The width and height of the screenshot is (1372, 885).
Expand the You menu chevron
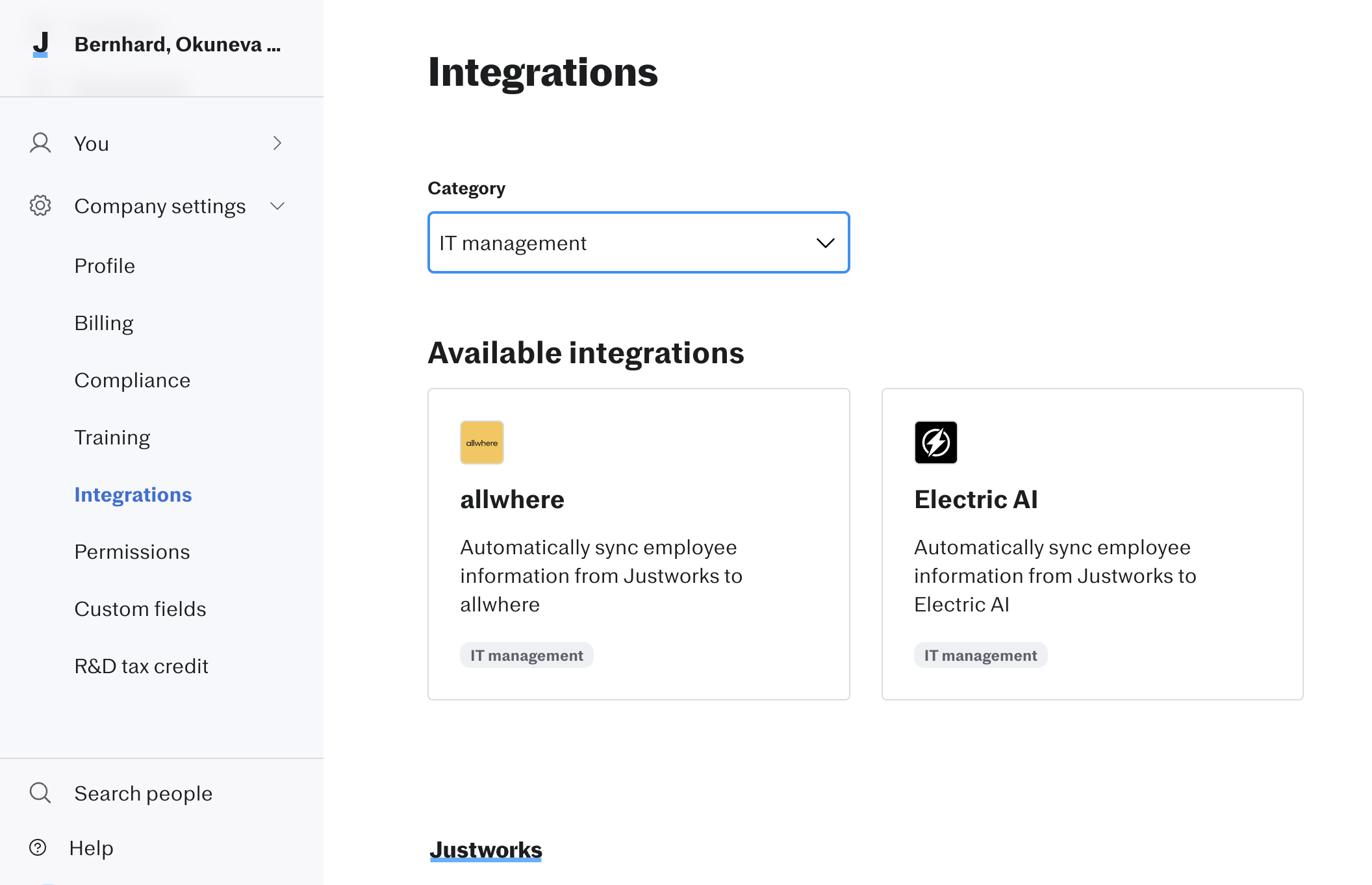tap(277, 143)
